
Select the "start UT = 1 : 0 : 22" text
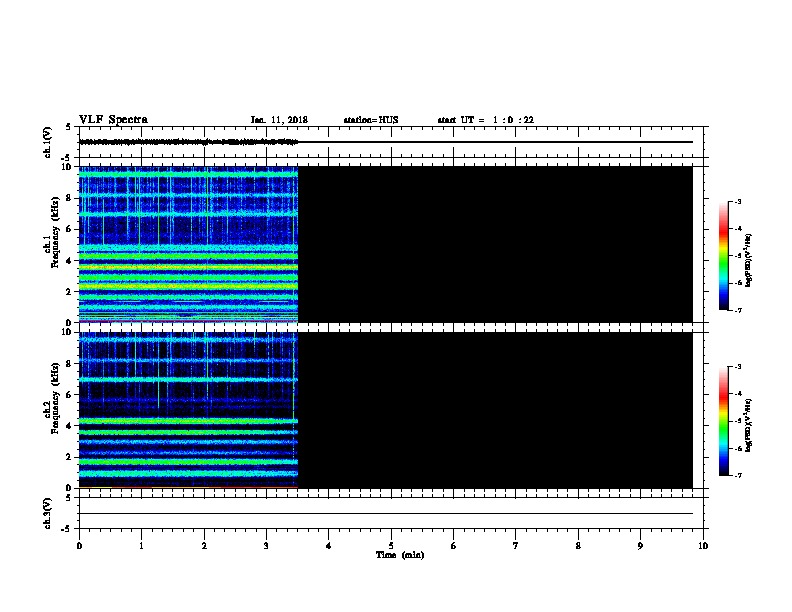486,120
